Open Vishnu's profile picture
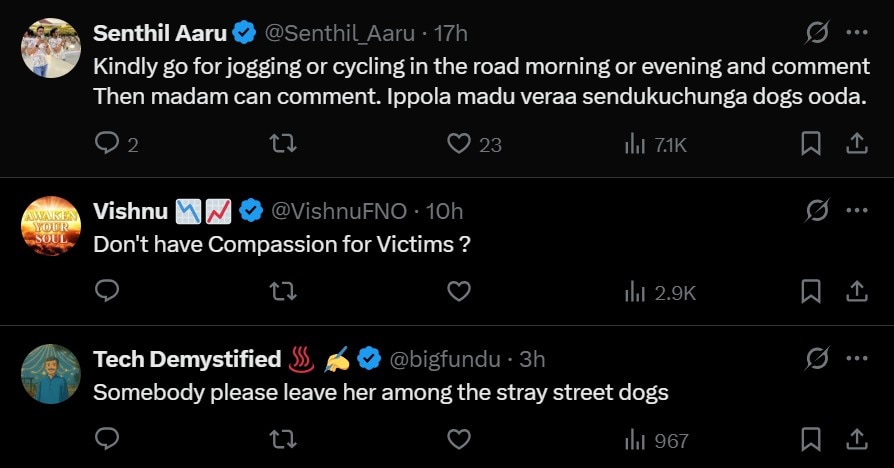Screen dimensions: 894x468 coord(51,226)
